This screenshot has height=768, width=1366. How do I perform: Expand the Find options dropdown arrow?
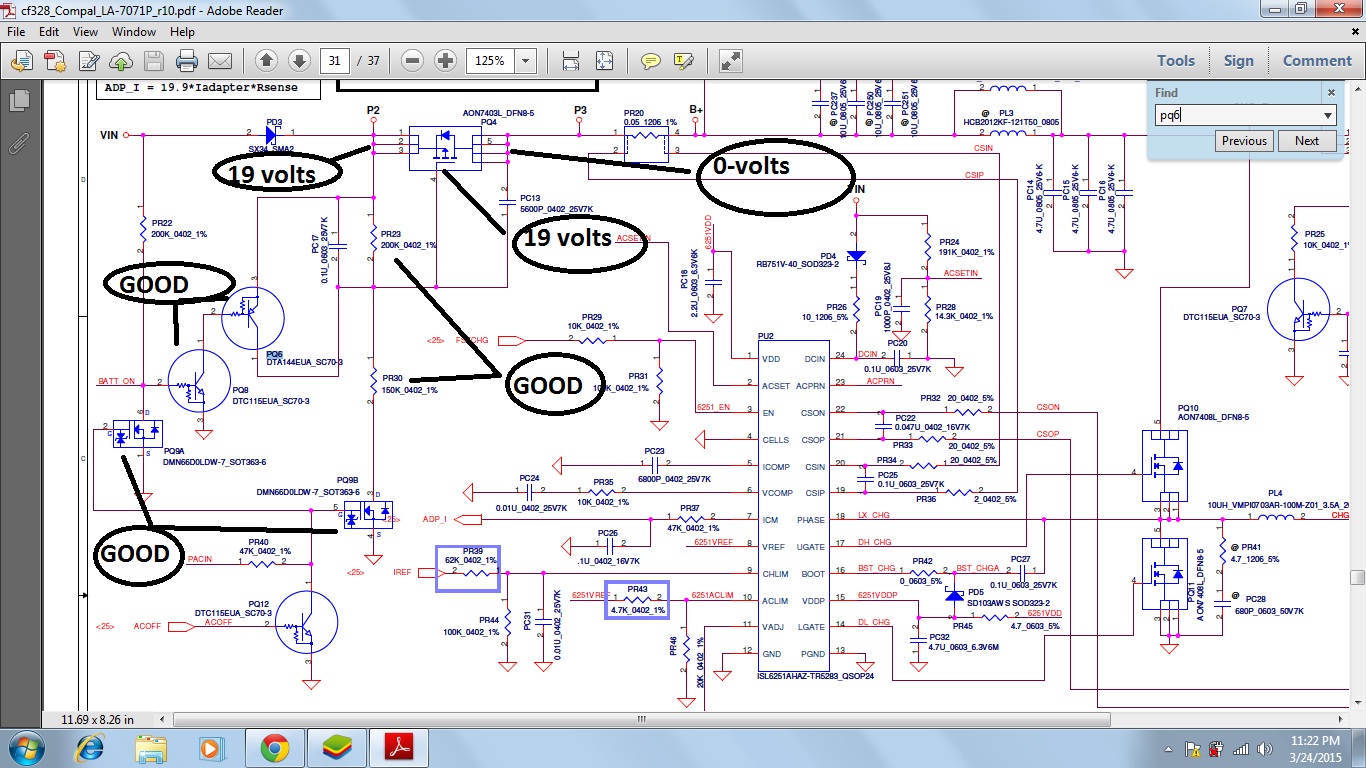click(1327, 115)
